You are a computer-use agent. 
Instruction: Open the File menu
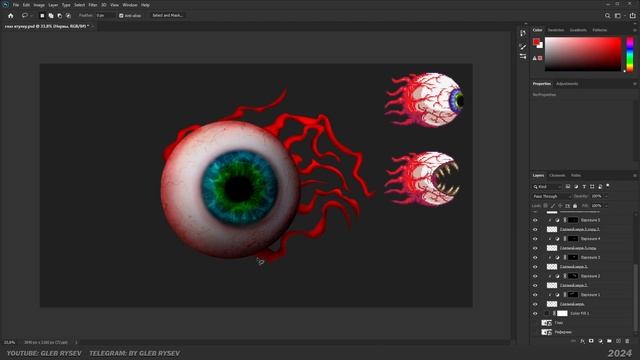tap(16, 5)
